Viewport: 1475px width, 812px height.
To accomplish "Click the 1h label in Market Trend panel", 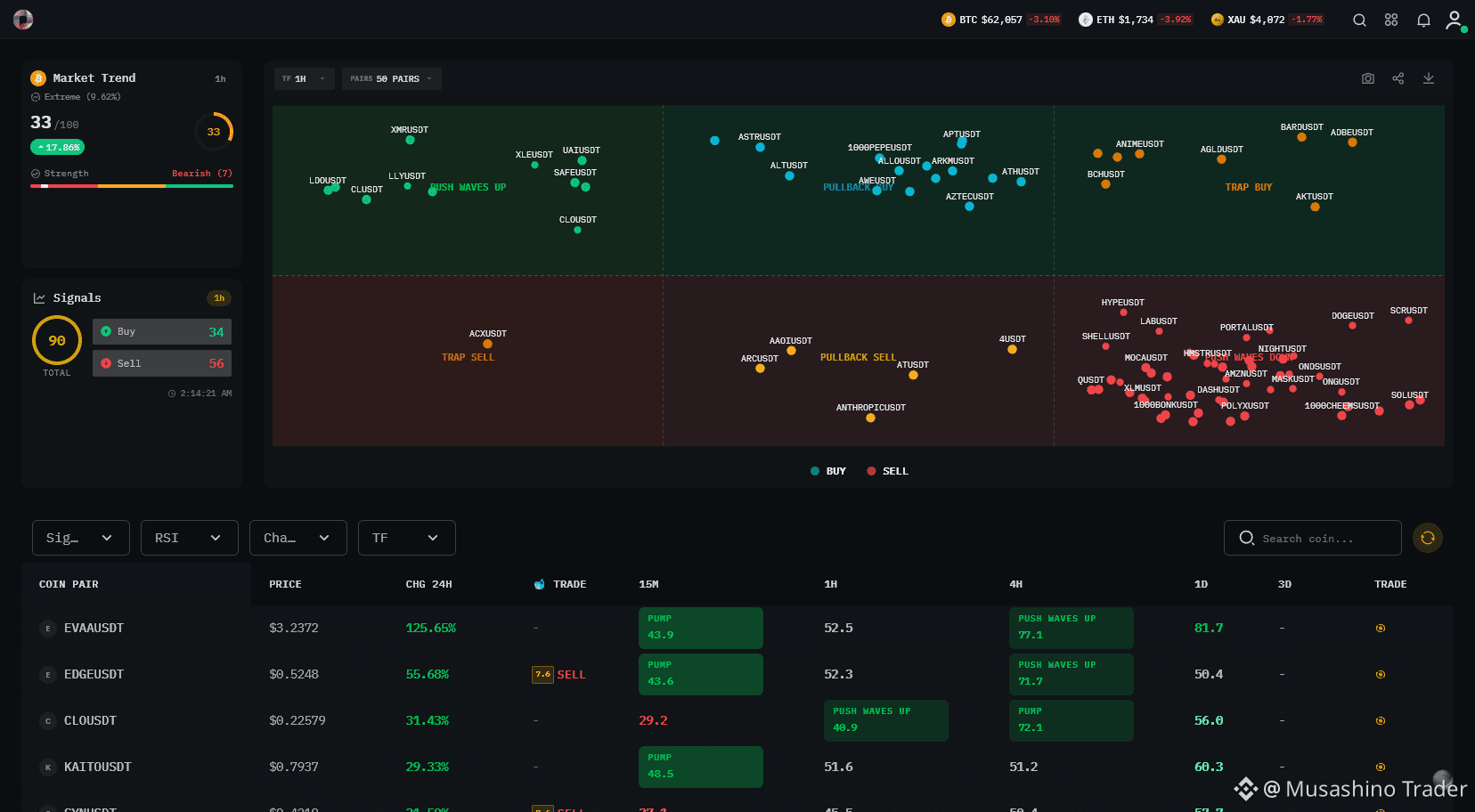I will (x=220, y=78).
